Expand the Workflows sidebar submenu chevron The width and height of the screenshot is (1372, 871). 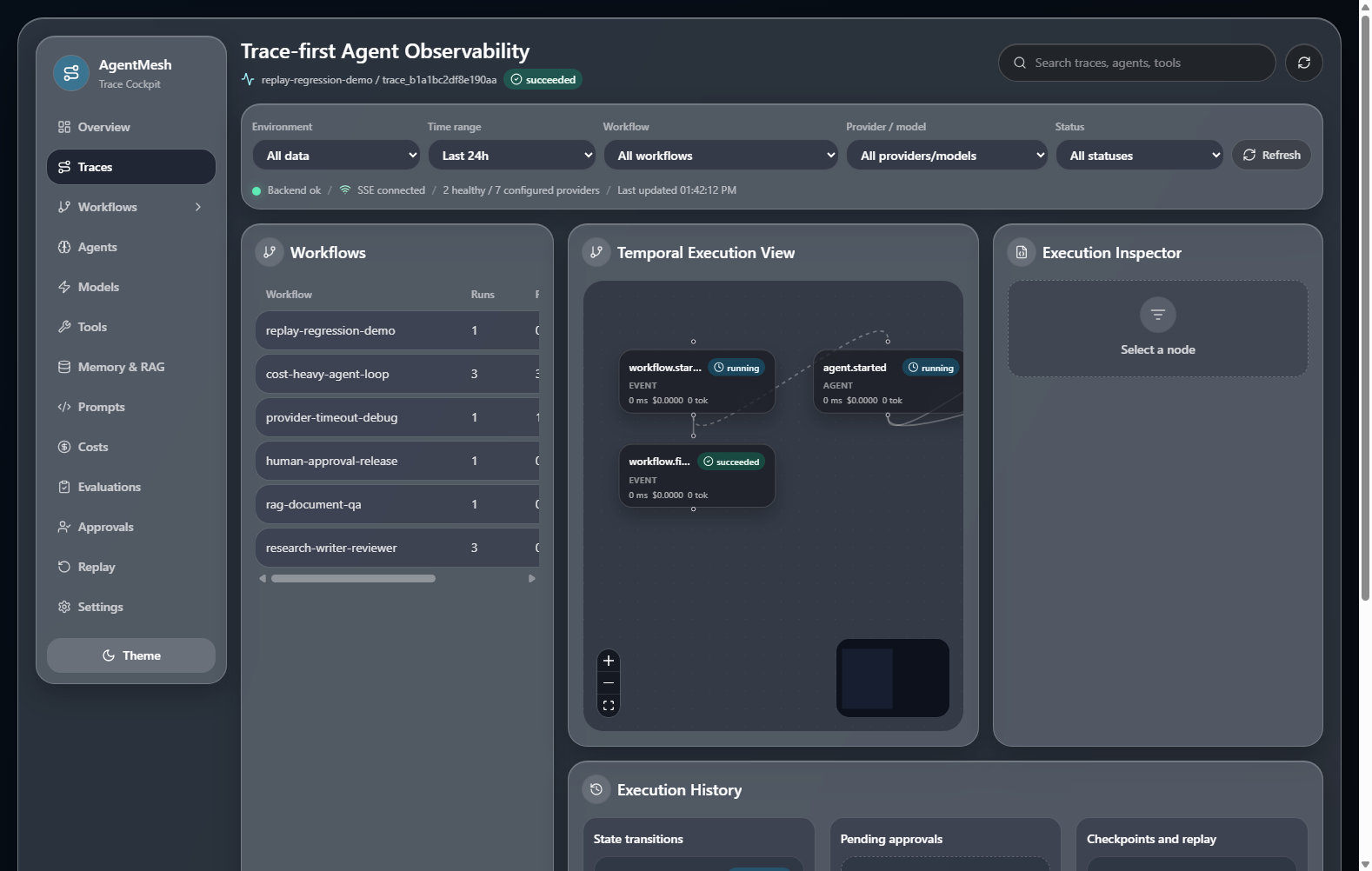(x=198, y=207)
